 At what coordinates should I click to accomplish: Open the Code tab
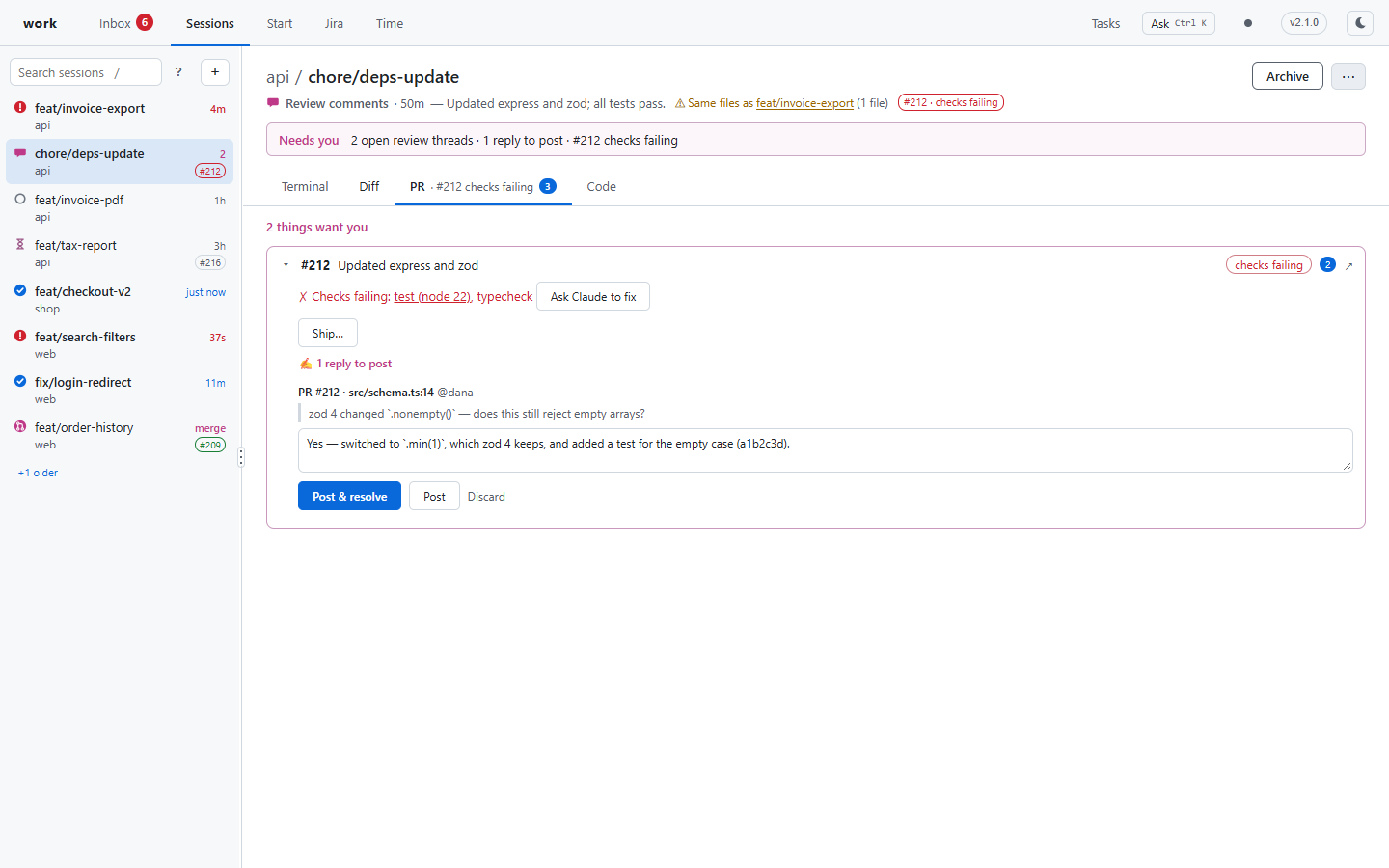(x=601, y=187)
